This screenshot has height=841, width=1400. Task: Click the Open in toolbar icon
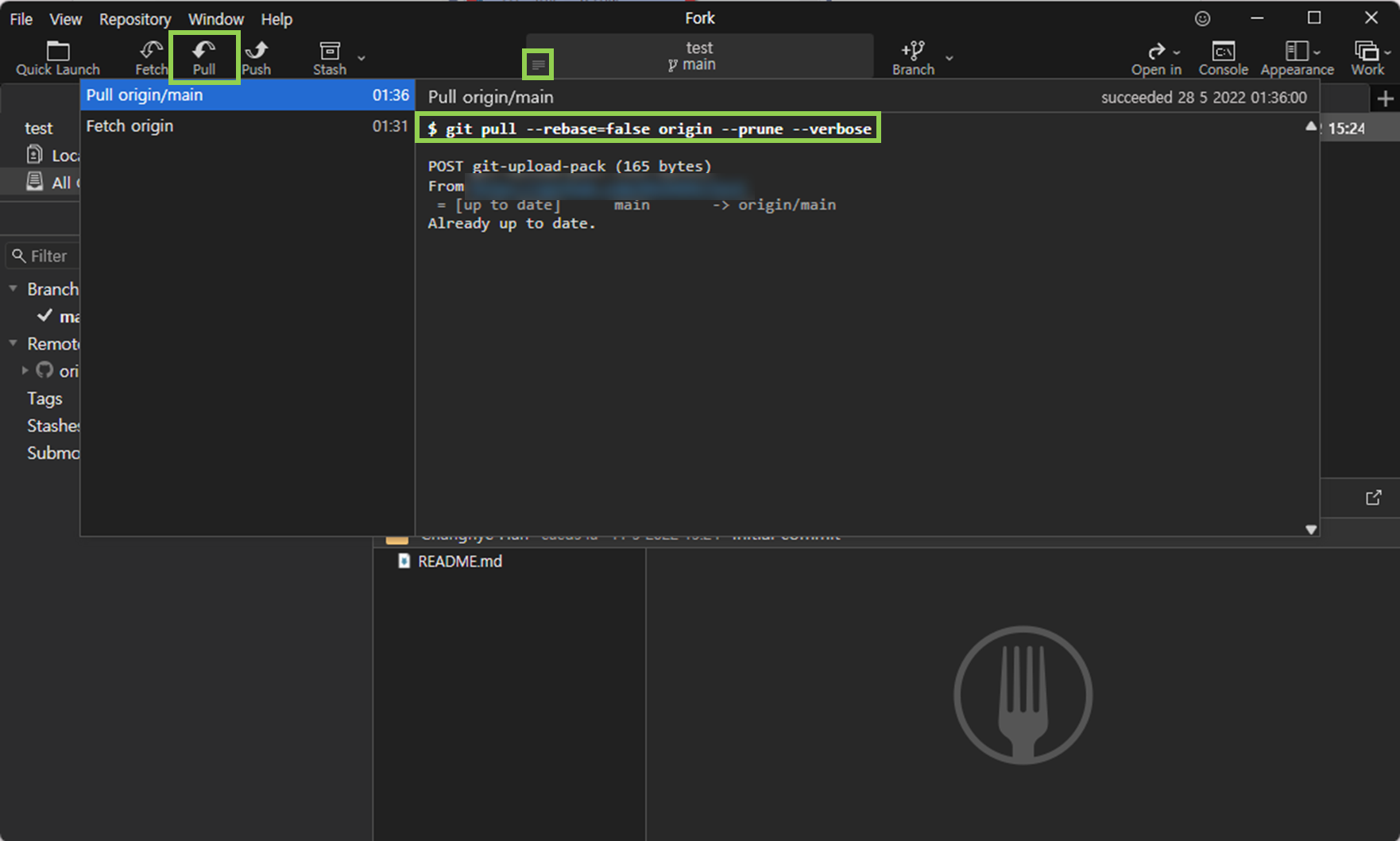point(1157,58)
